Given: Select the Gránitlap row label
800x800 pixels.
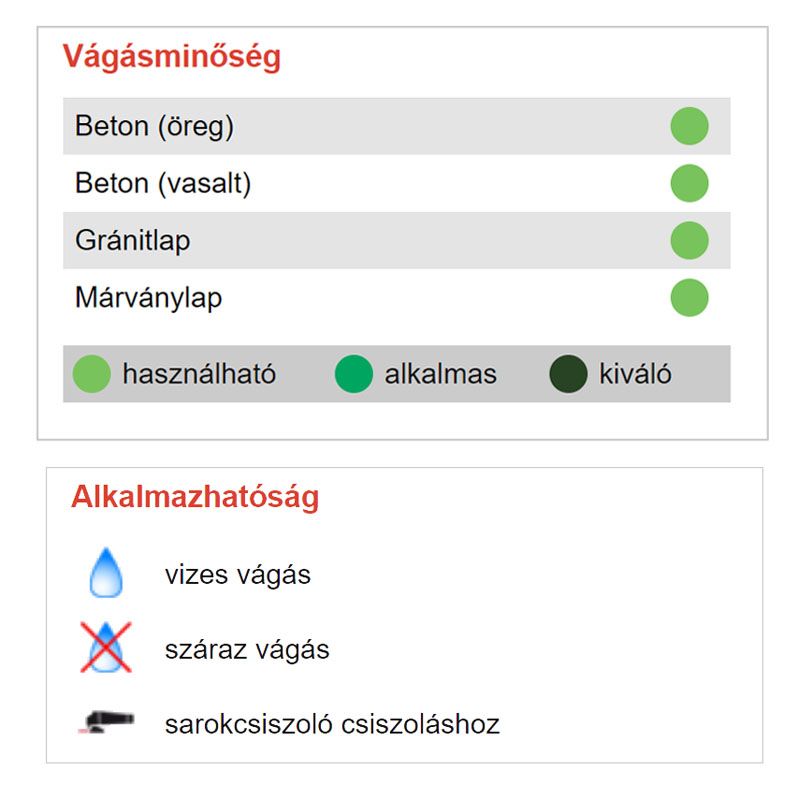Looking at the screenshot, I should (132, 241).
